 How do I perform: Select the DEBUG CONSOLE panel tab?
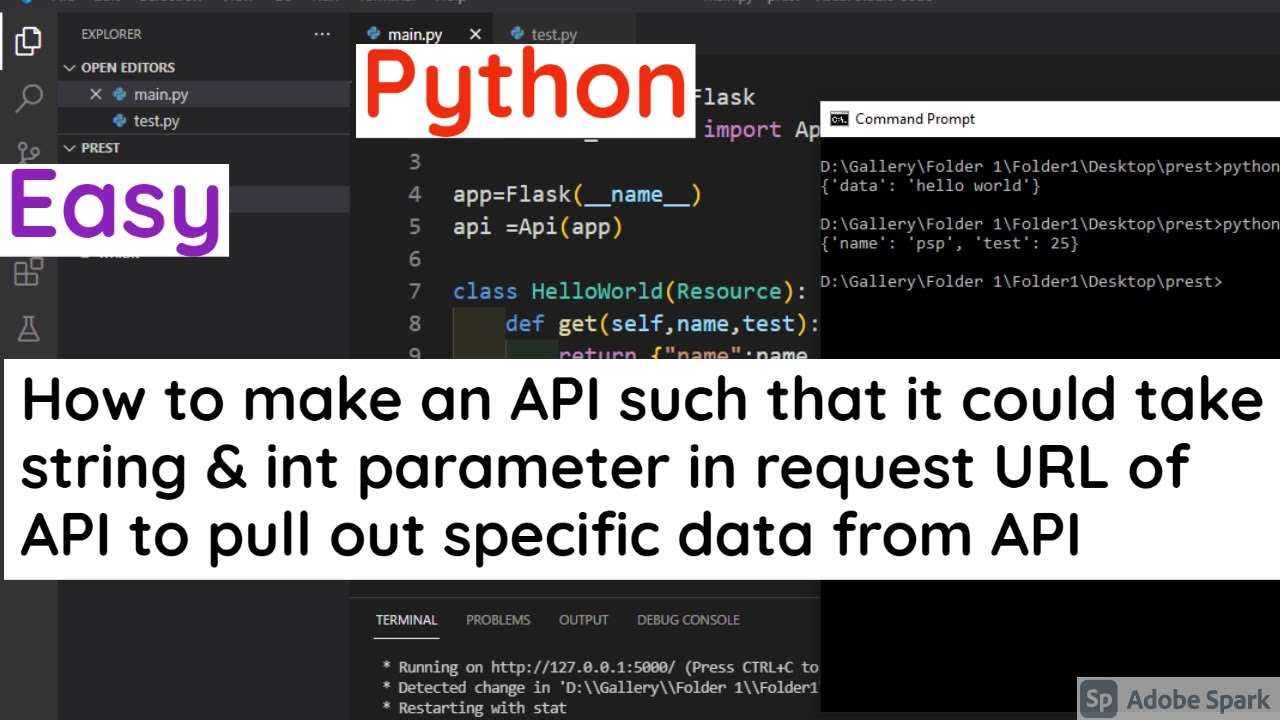click(x=688, y=620)
